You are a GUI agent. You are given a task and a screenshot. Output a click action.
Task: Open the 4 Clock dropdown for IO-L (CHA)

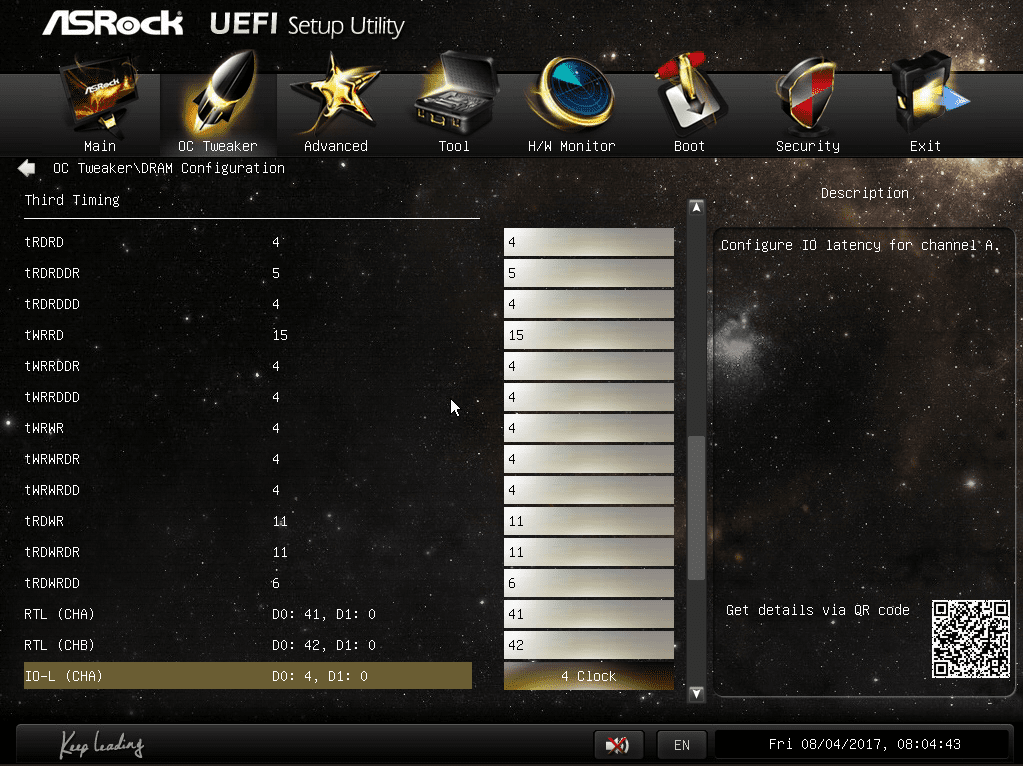click(x=588, y=676)
